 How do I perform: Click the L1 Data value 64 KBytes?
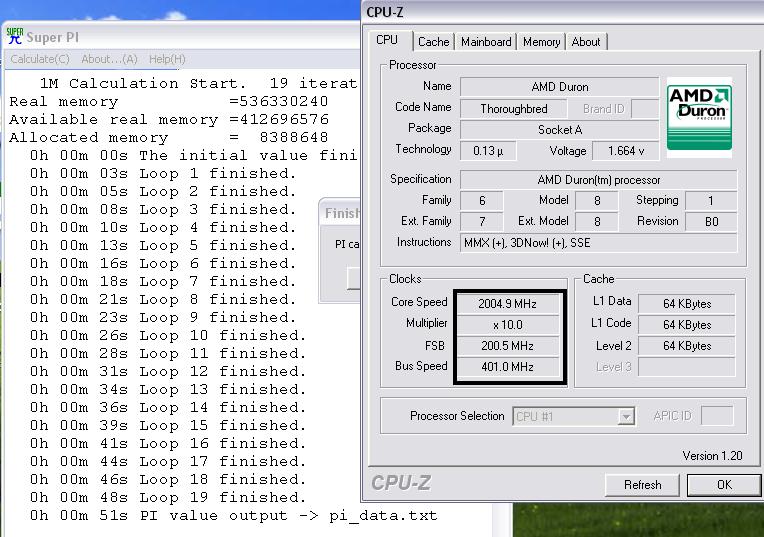click(687, 304)
